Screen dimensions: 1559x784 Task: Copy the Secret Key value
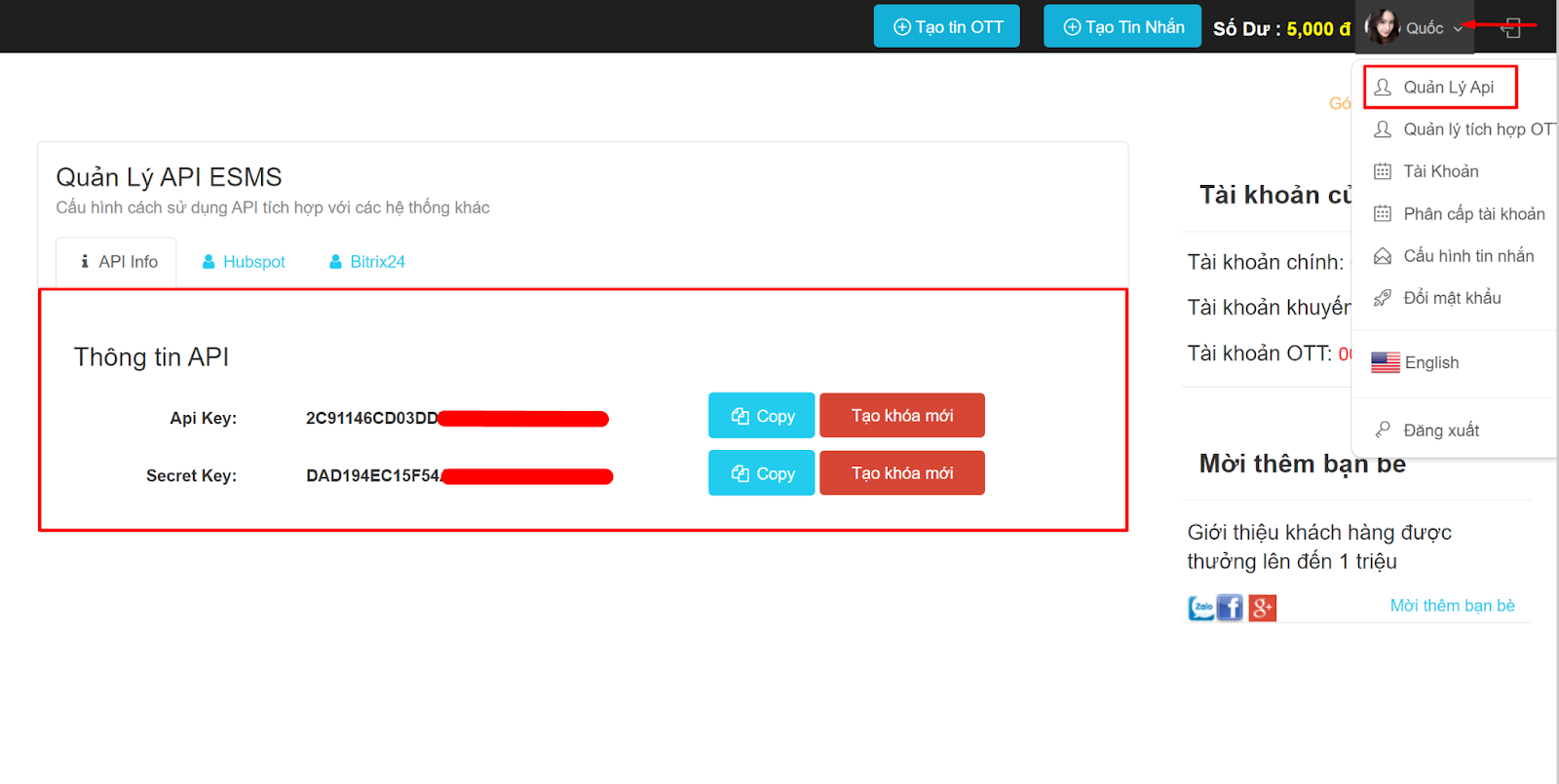(761, 473)
